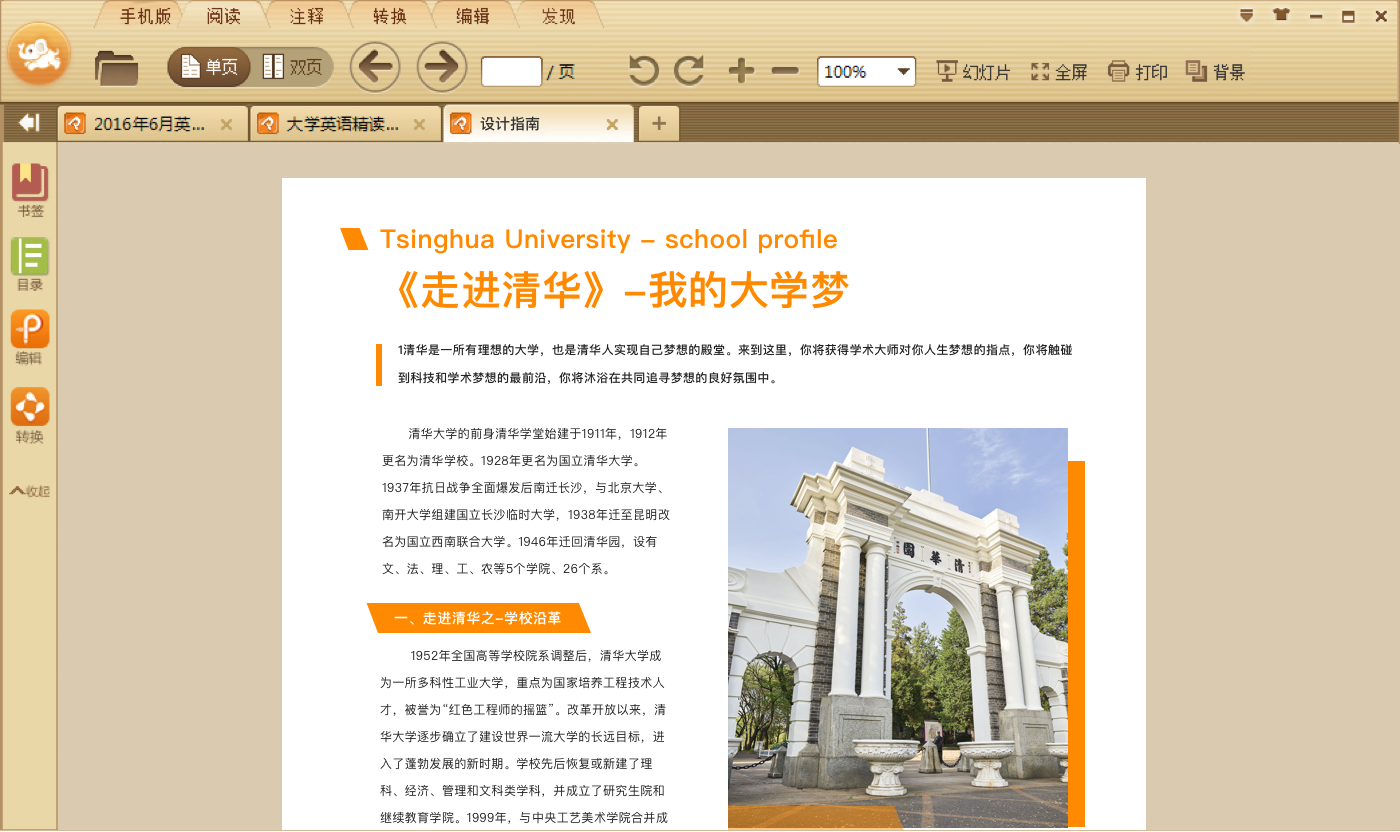Click the page number input field

(511, 71)
